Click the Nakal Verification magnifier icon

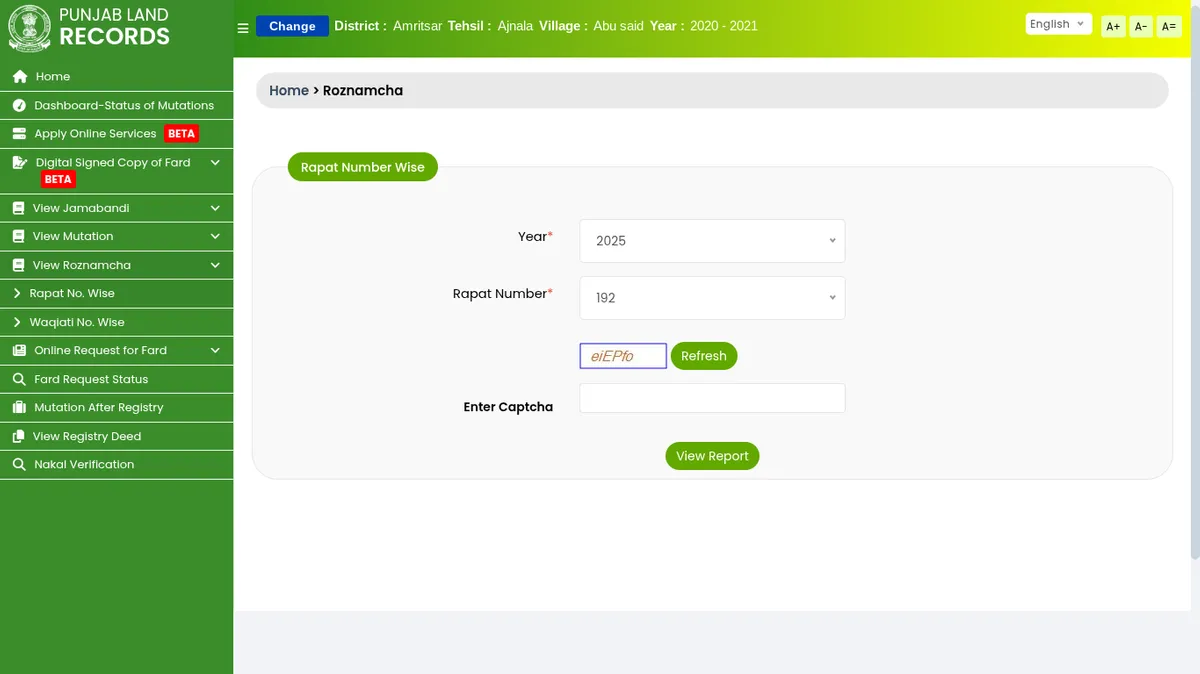pyautogui.click(x=19, y=465)
